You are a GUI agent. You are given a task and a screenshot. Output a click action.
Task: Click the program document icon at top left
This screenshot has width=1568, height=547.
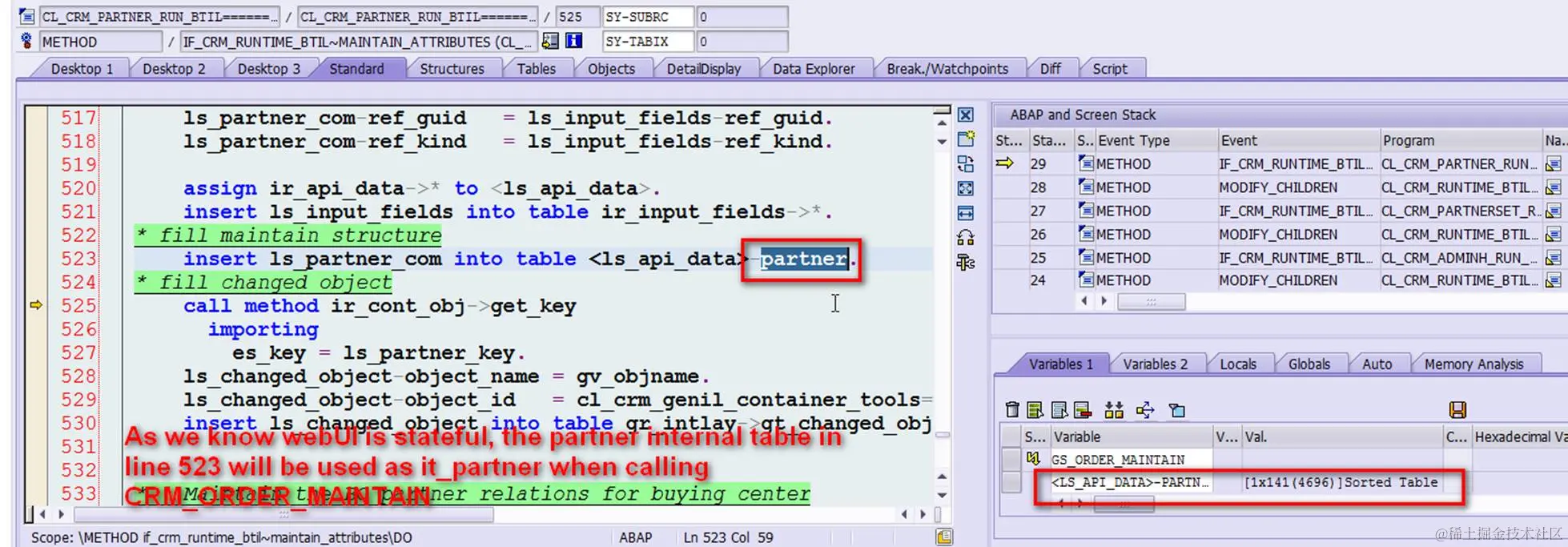[x=26, y=16]
